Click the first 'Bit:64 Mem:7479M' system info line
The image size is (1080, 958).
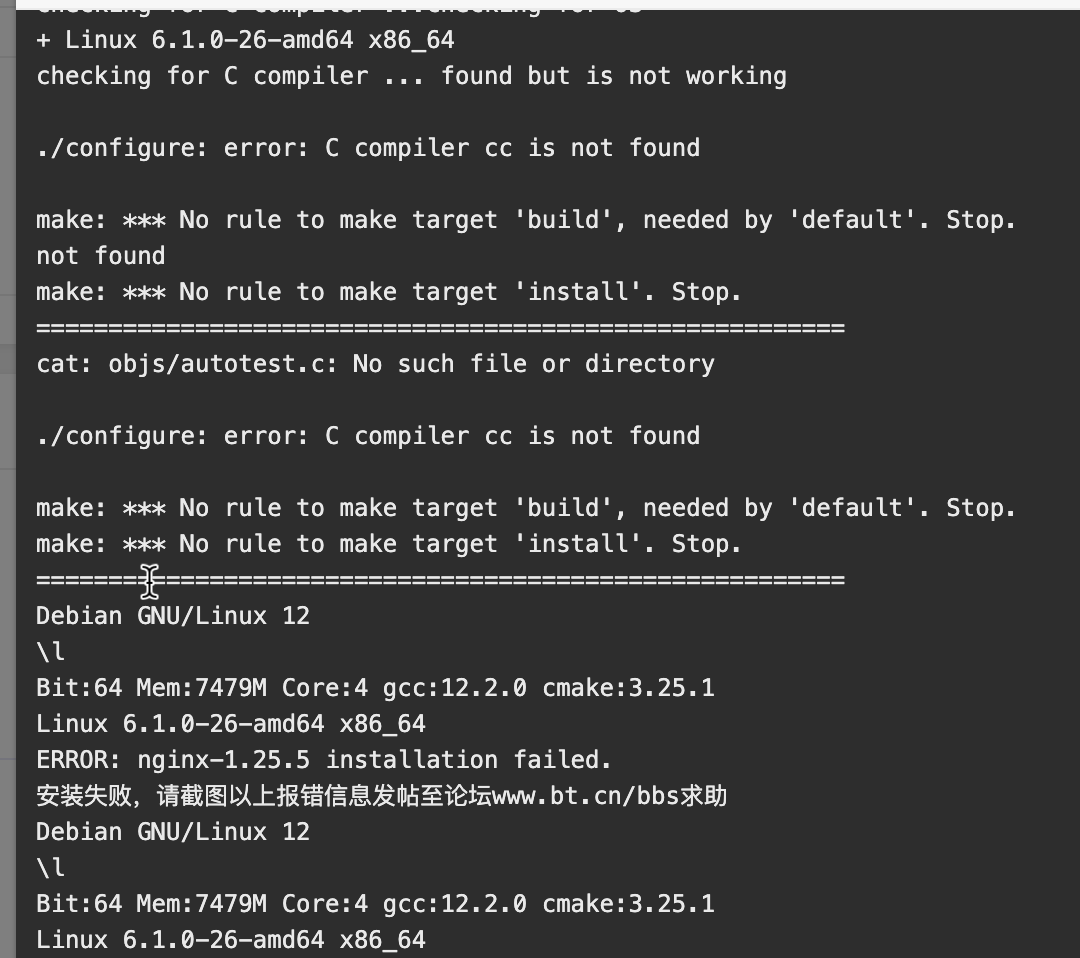375,688
